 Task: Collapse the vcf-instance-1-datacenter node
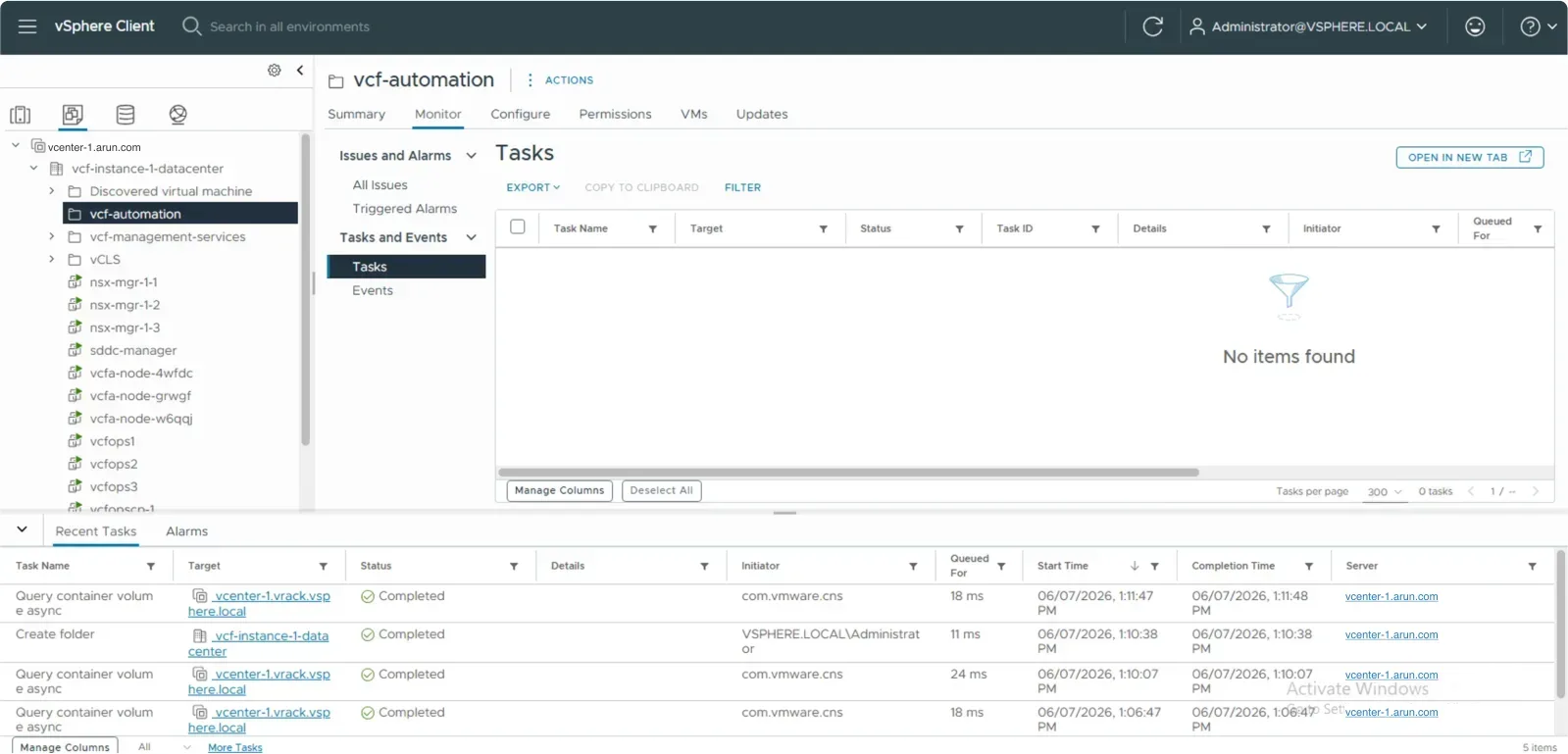34,168
